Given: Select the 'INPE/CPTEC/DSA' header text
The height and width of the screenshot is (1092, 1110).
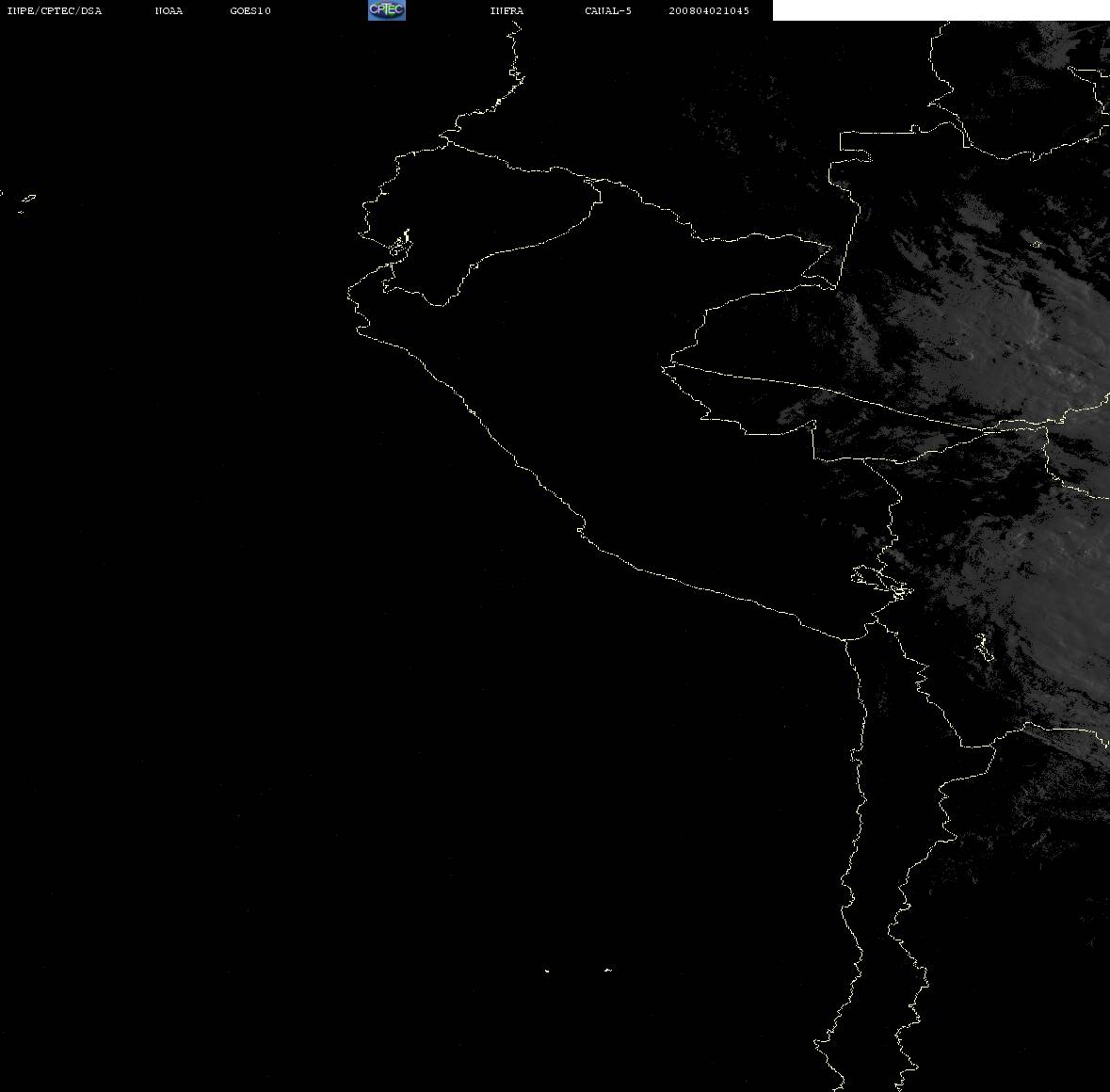Looking at the screenshot, I should (x=55, y=10).
